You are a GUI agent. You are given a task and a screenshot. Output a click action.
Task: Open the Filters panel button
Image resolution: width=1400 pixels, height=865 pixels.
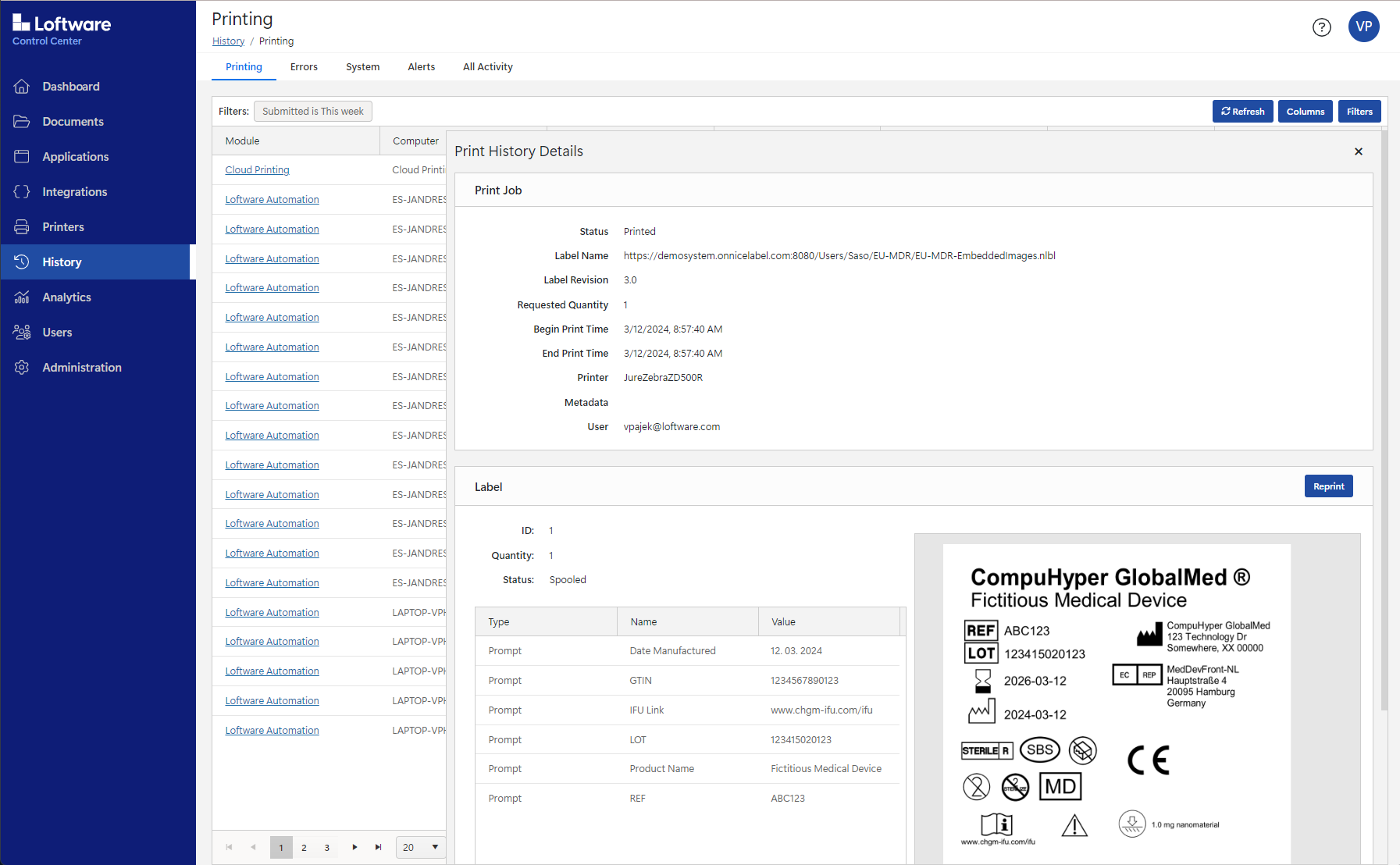click(x=1359, y=112)
